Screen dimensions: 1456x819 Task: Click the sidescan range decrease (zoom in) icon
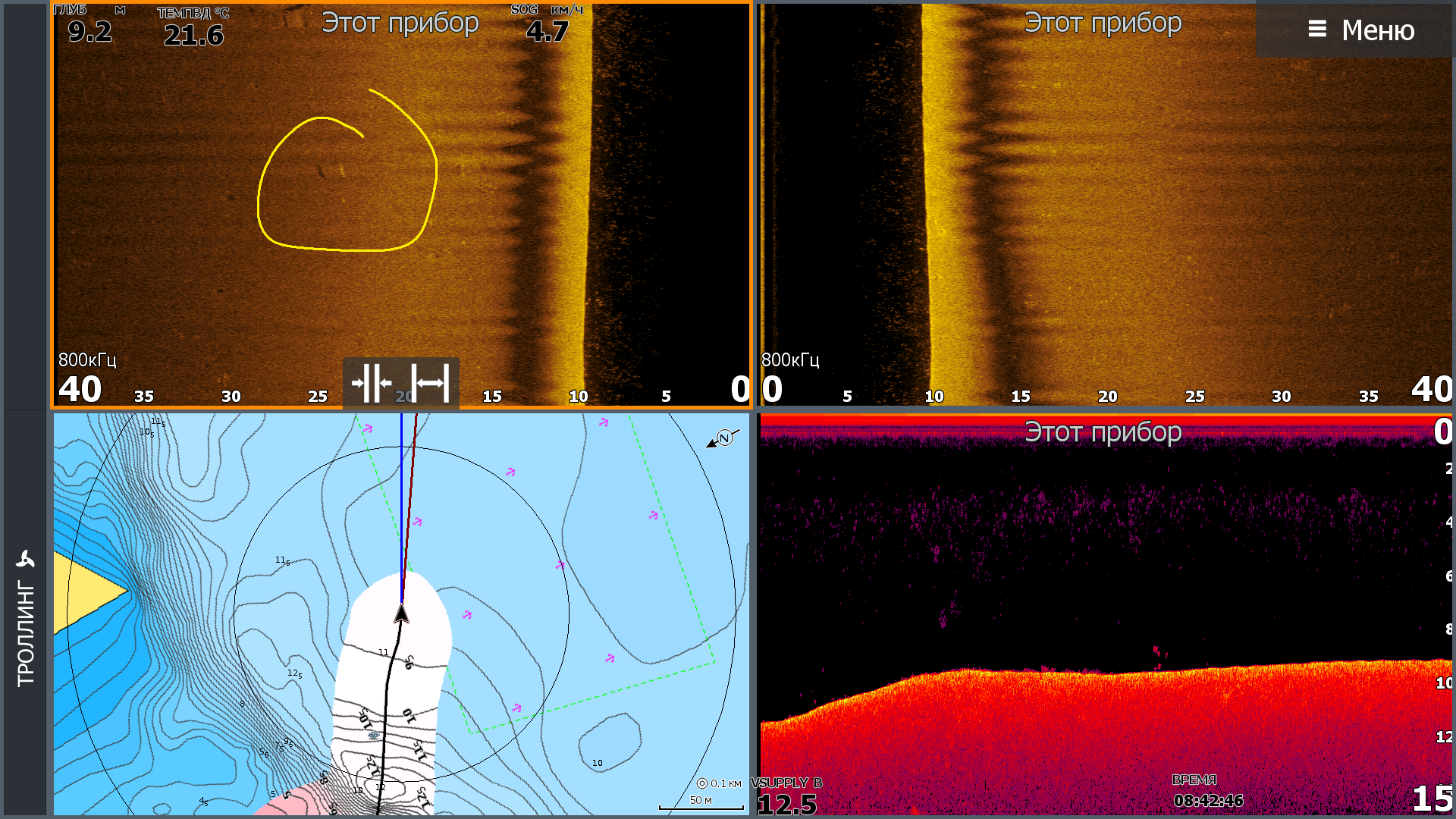coord(372,383)
